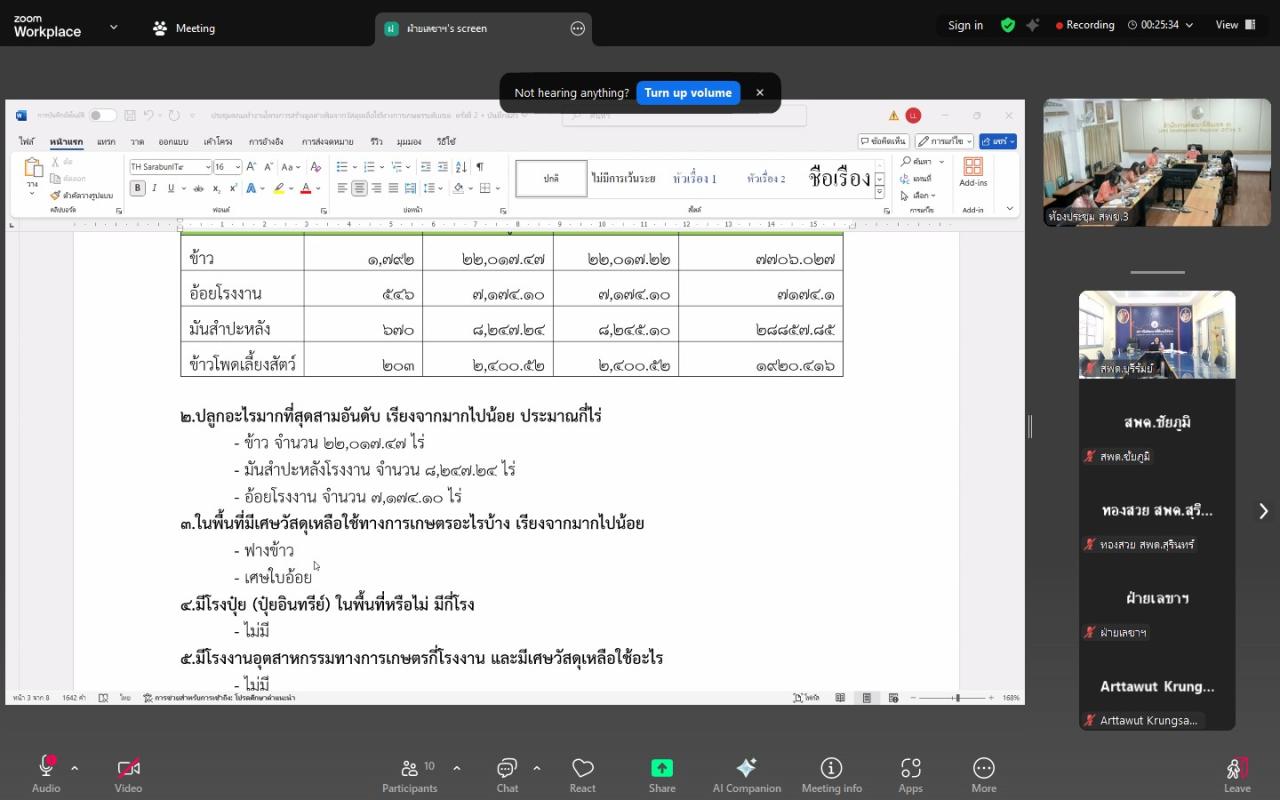Open Zoom Chat panel
This screenshot has width=1280, height=800.
[x=507, y=770]
